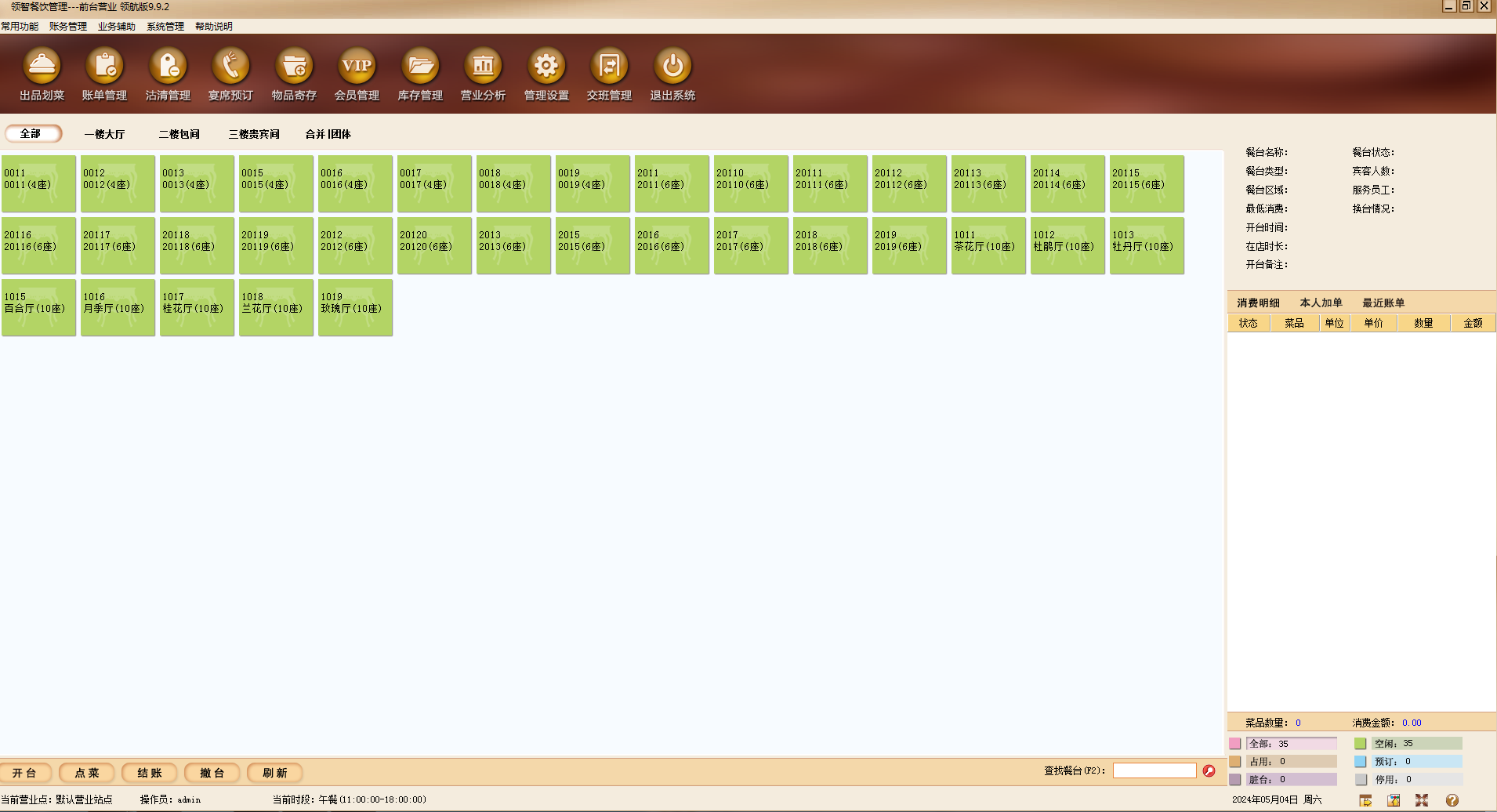Screen dimensions: 1497x812
Task: Open the 出品划菜 dish serving icon
Action: 42,67
